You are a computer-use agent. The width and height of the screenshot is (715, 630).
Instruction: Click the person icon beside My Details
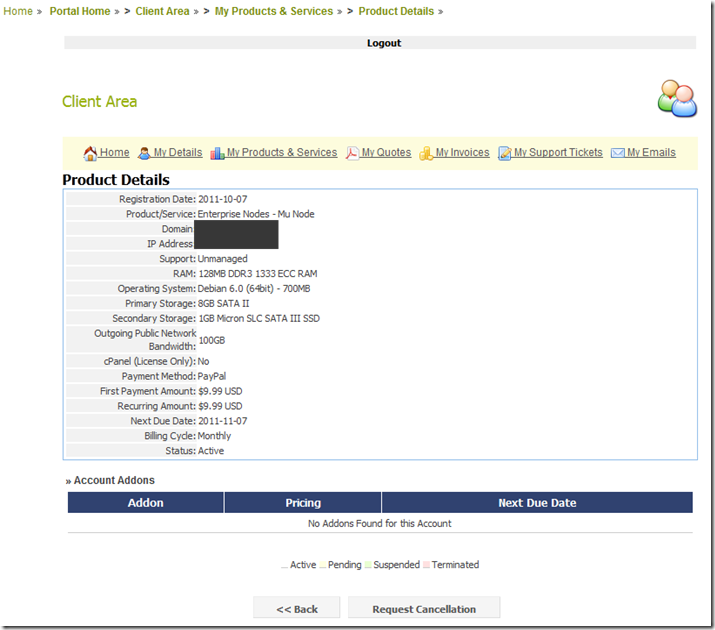[x=144, y=153]
